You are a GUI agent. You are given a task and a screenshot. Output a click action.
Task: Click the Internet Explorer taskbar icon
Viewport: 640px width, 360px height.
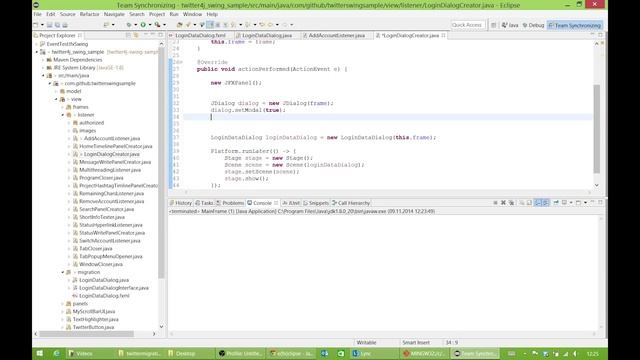tap(56, 353)
